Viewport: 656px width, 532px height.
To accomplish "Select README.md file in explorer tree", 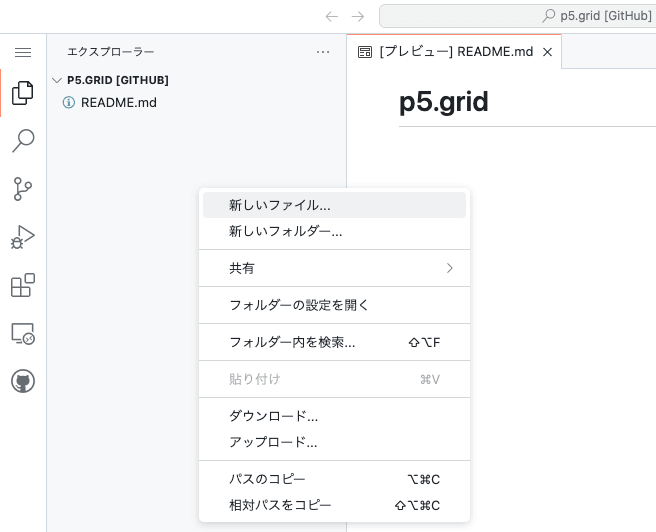I will tap(118, 102).
